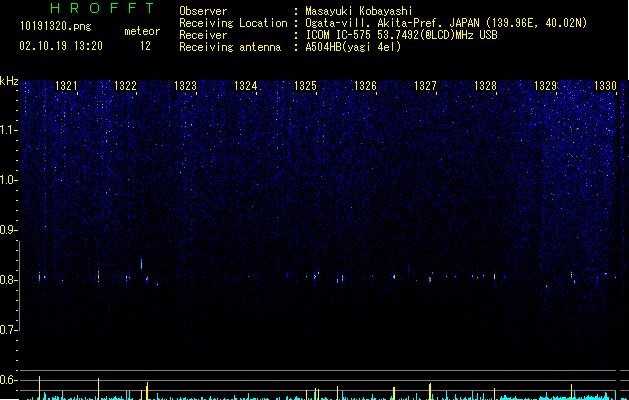Click the Receiving antenna label
The width and height of the screenshot is (629, 400).
[230, 47]
